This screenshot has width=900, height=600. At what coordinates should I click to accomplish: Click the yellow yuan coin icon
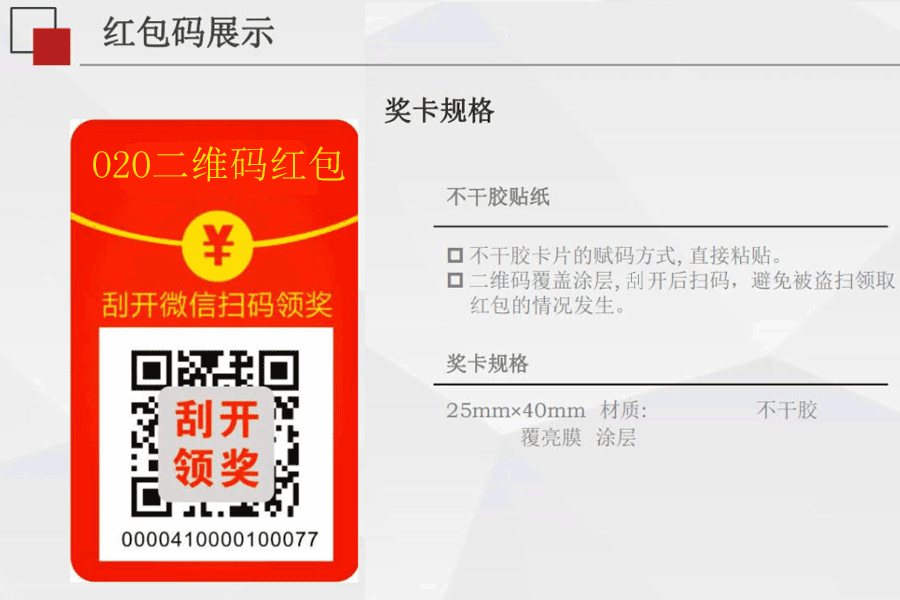(218, 246)
